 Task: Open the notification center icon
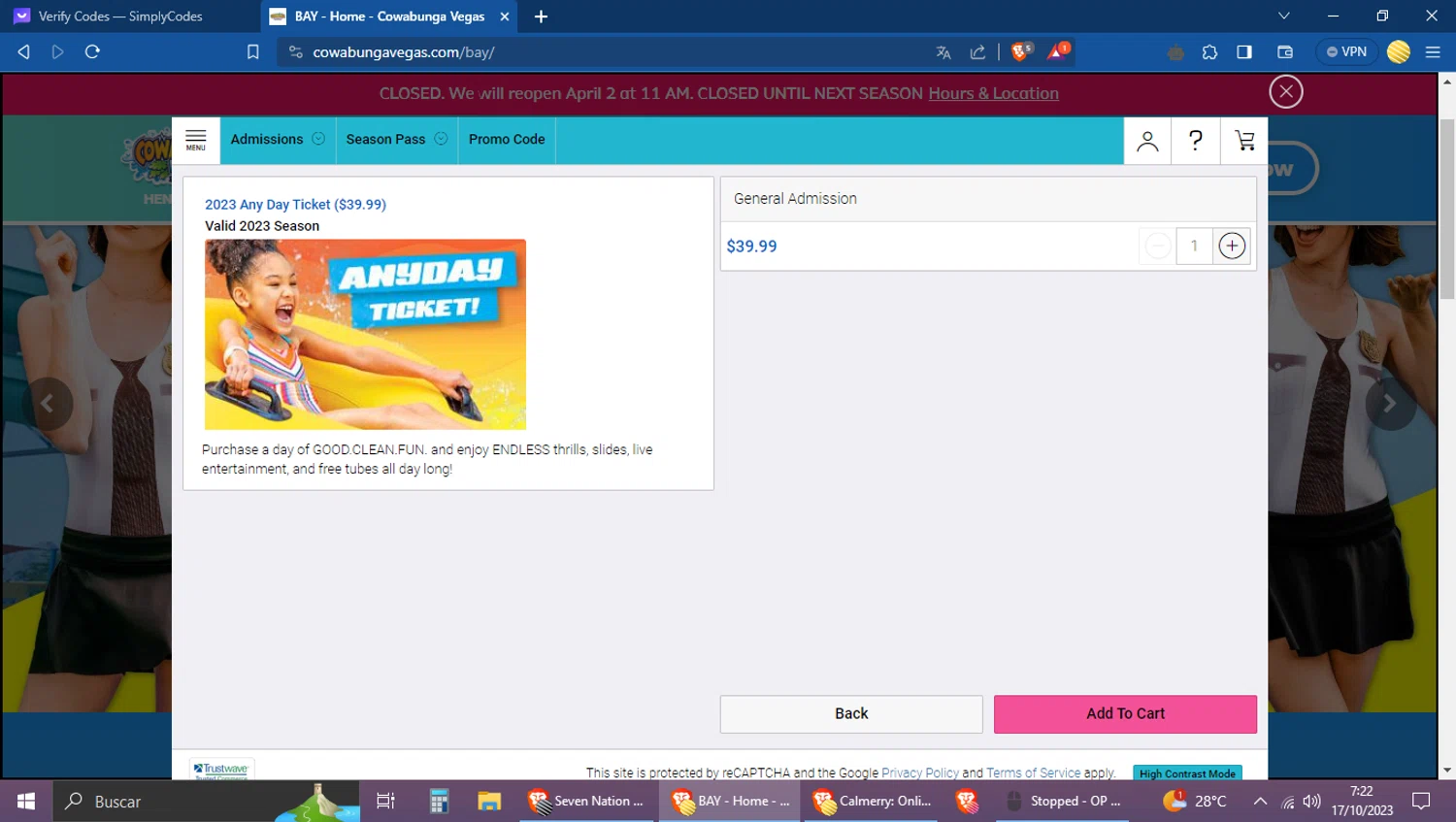click(x=1421, y=802)
